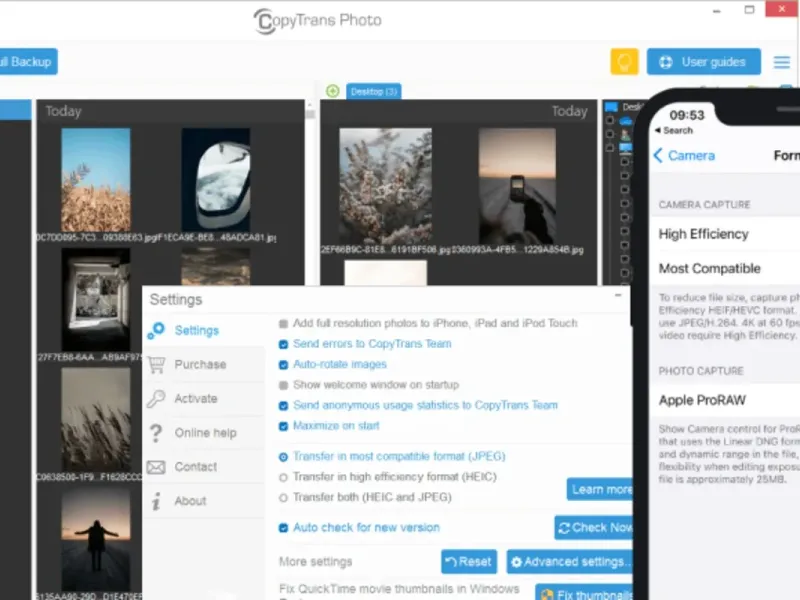Image resolution: width=800 pixels, height=600 pixels.
Task: Go back to Camera on the phone screen
Action: click(684, 155)
